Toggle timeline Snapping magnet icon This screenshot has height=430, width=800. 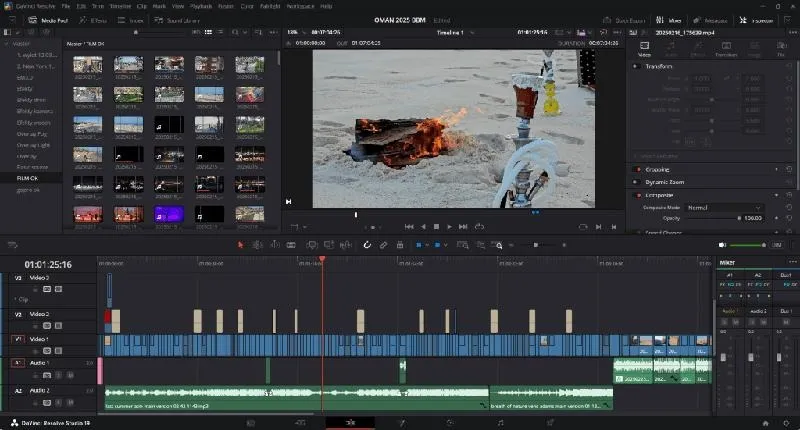pos(367,245)
